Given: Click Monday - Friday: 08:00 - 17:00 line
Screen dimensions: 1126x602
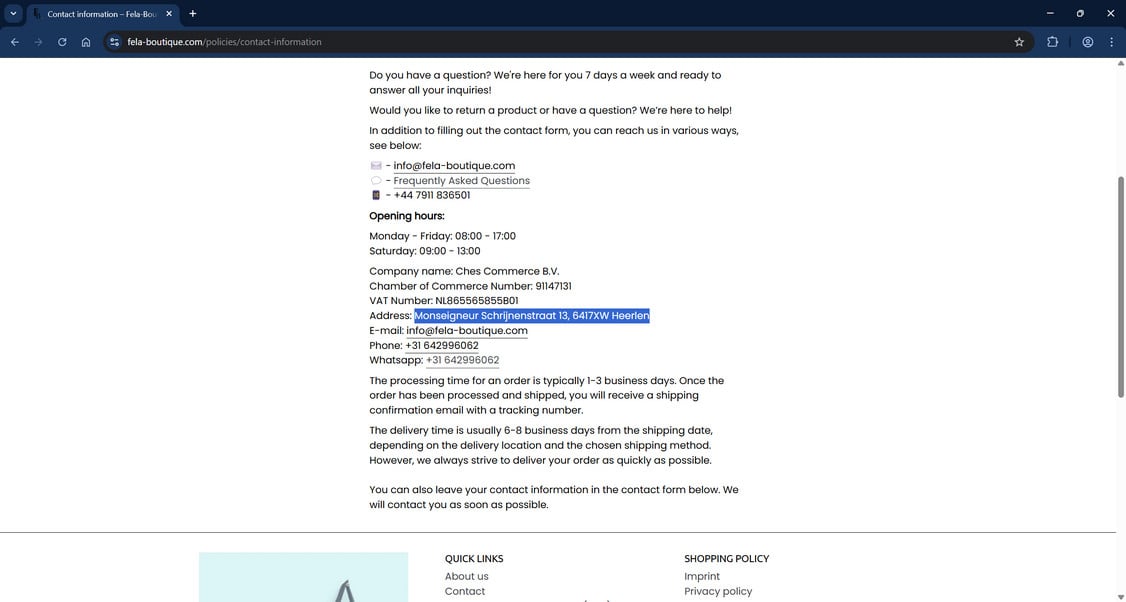Looking at the screenshot, I should pyautogui.click(x=442, y=236).
